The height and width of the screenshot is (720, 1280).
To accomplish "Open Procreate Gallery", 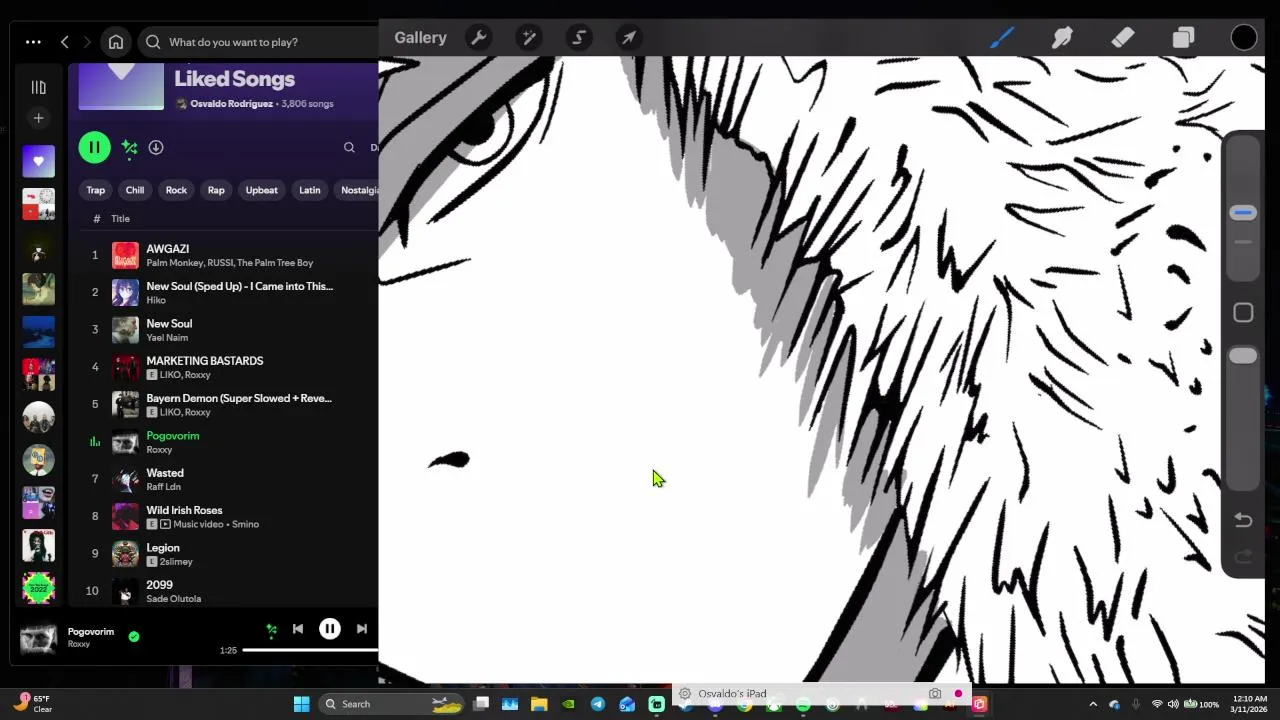I will click(x=420, y=38).
